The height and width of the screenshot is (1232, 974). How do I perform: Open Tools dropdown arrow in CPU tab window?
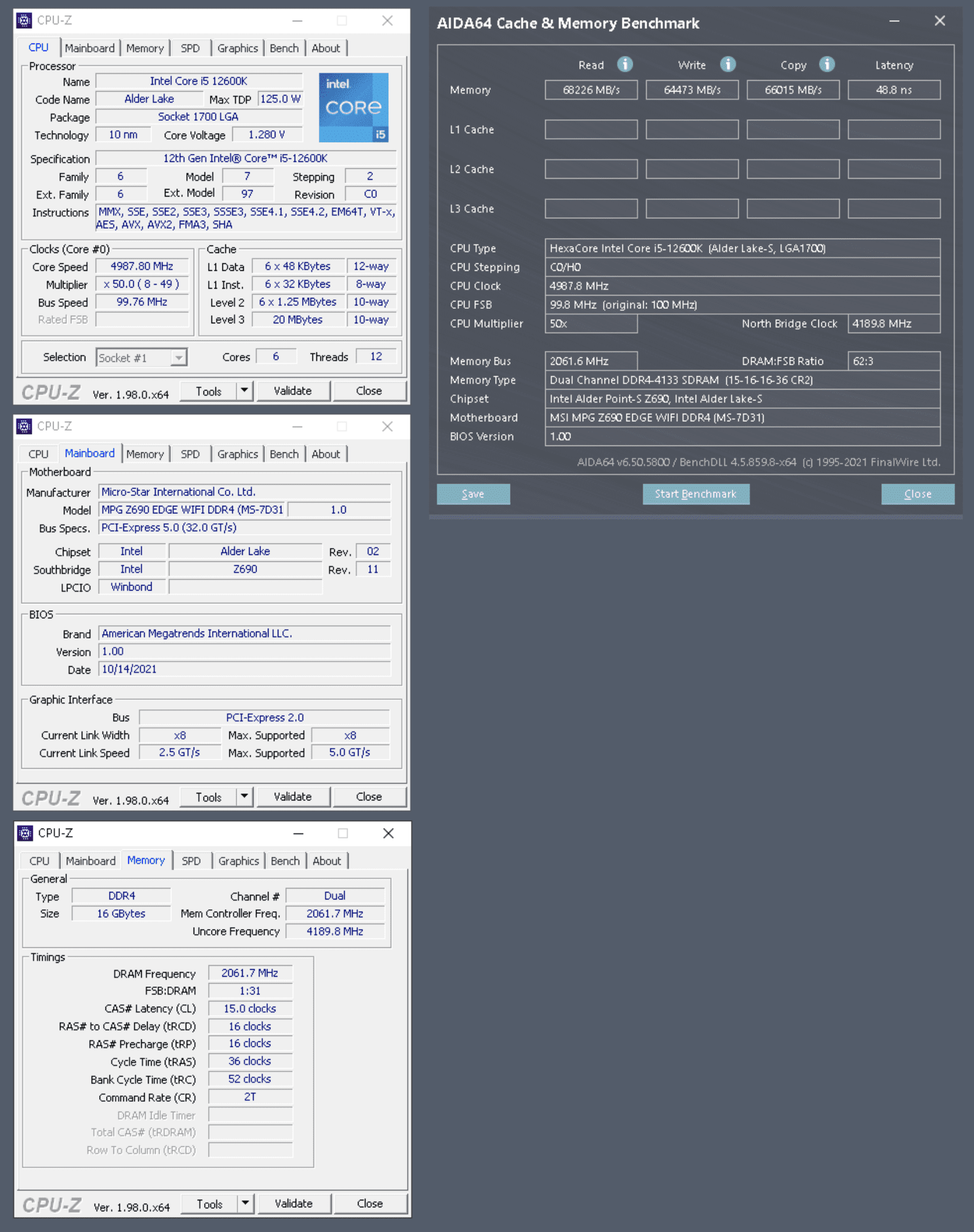[244, 391]
